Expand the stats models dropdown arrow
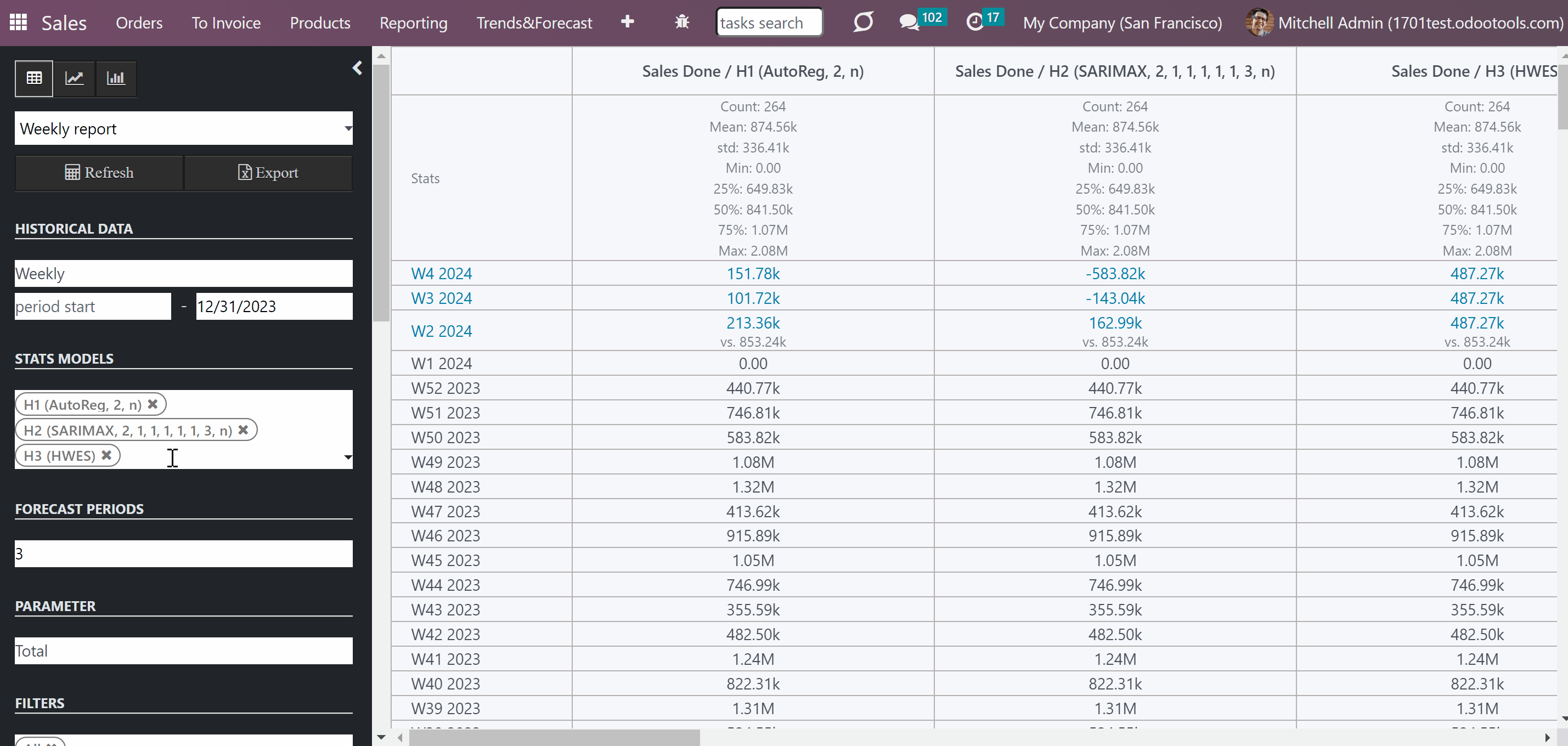The height and width of the screenshot is (746, 1568). [348, 457]
